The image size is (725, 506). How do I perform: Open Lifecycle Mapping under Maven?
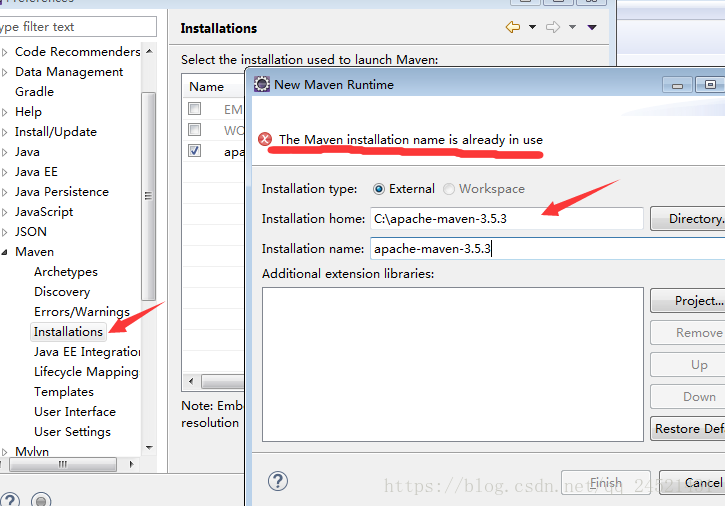point(86,372)
